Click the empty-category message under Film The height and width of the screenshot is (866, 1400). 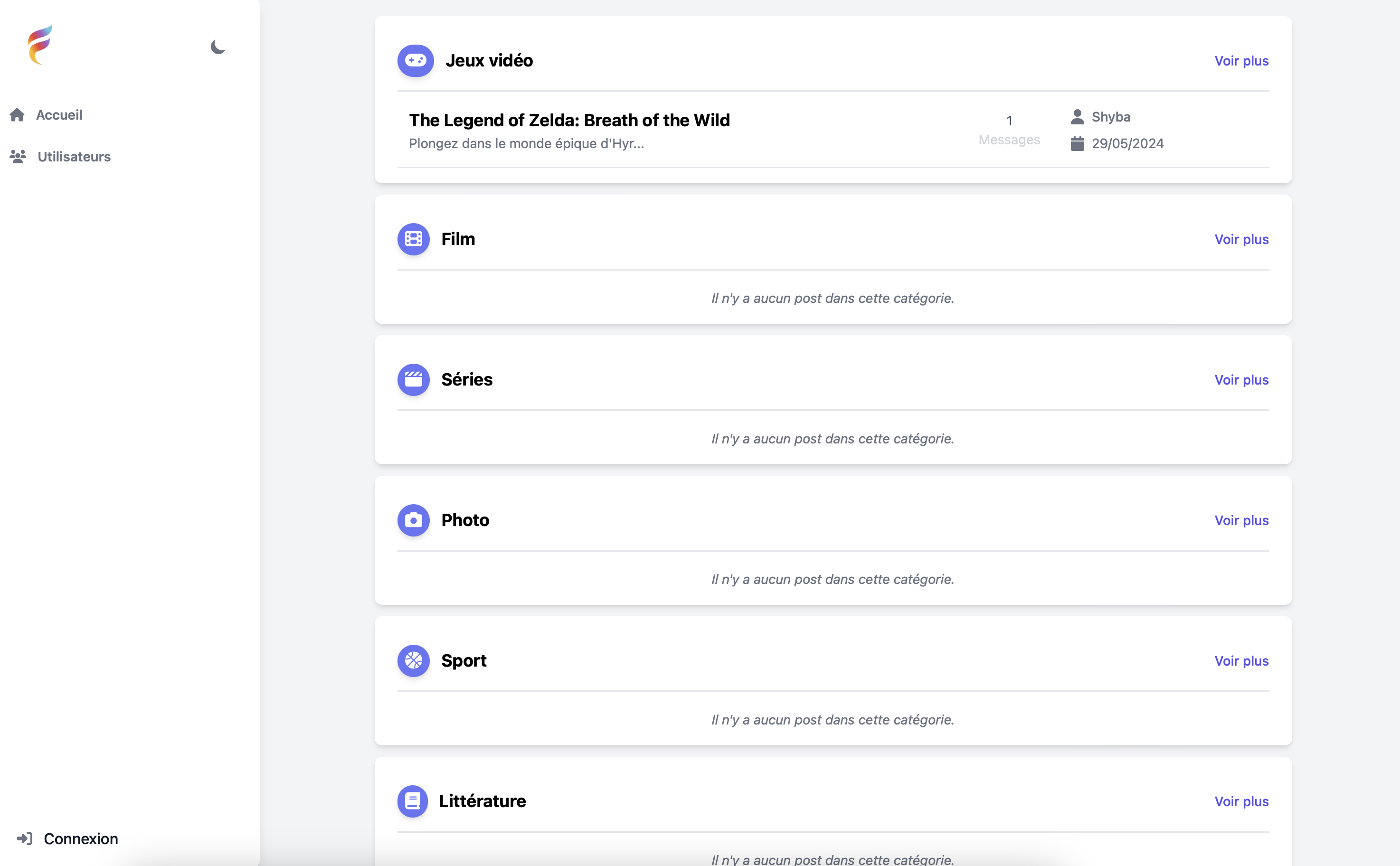pos(832,298)
